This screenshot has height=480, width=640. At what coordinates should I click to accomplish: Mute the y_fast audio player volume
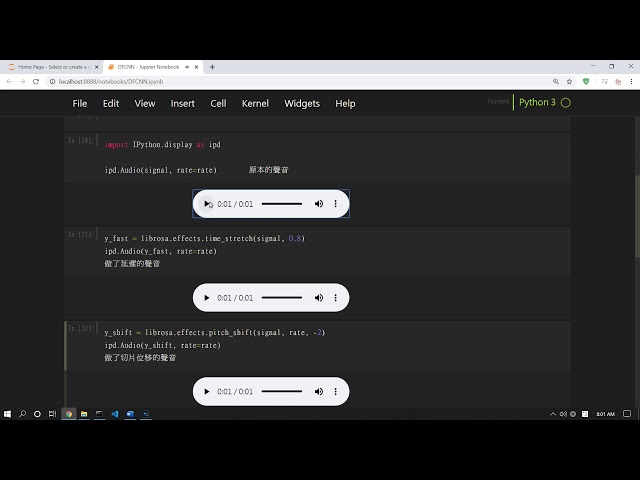tap(319, 298)
